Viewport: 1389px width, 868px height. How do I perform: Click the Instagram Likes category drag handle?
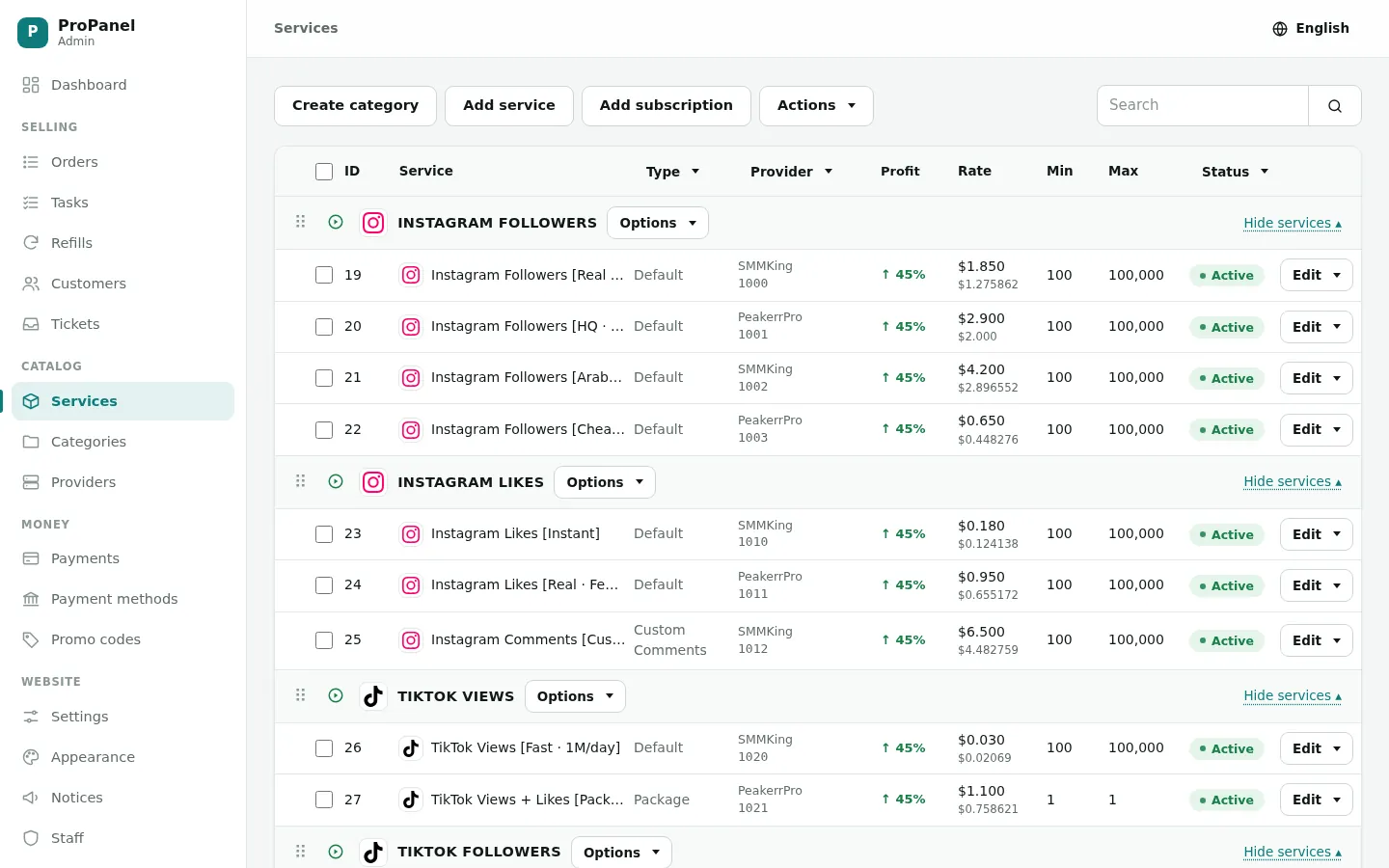(x=300, y=481)
